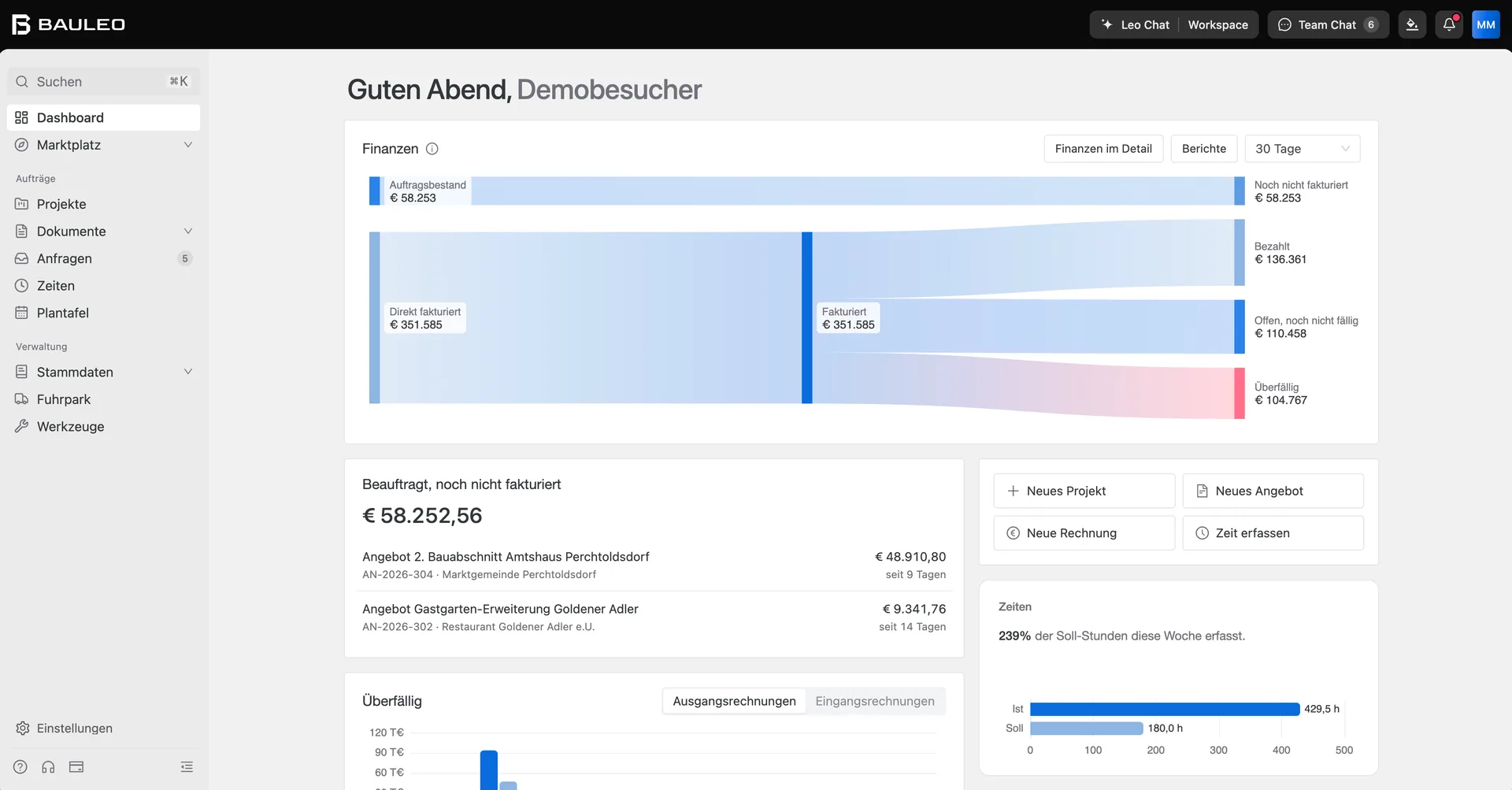Open Leo Chat in the header
The width and height of the screenshot is (1512, 790).
(x=1135, y=24)
